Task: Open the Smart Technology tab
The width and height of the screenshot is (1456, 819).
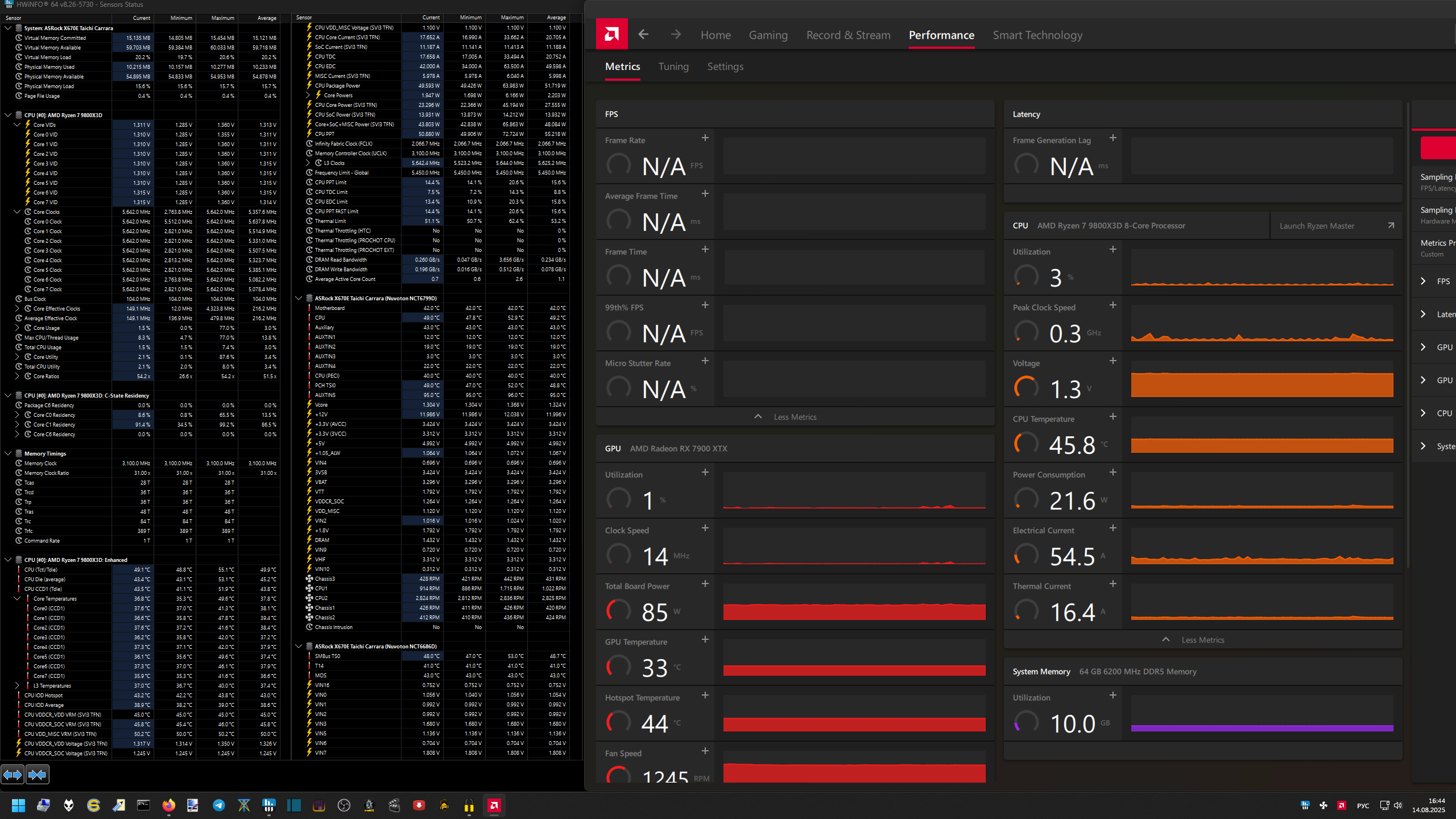Action: pos(1037,35)
